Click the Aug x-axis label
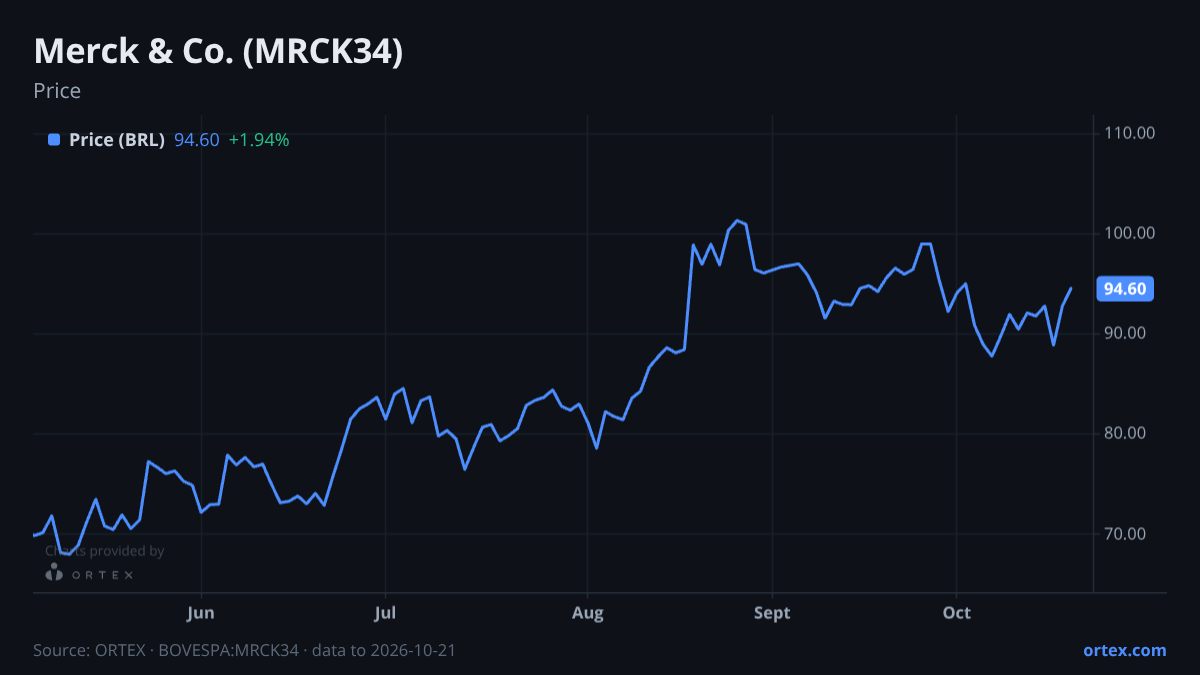 pos(588,613)
